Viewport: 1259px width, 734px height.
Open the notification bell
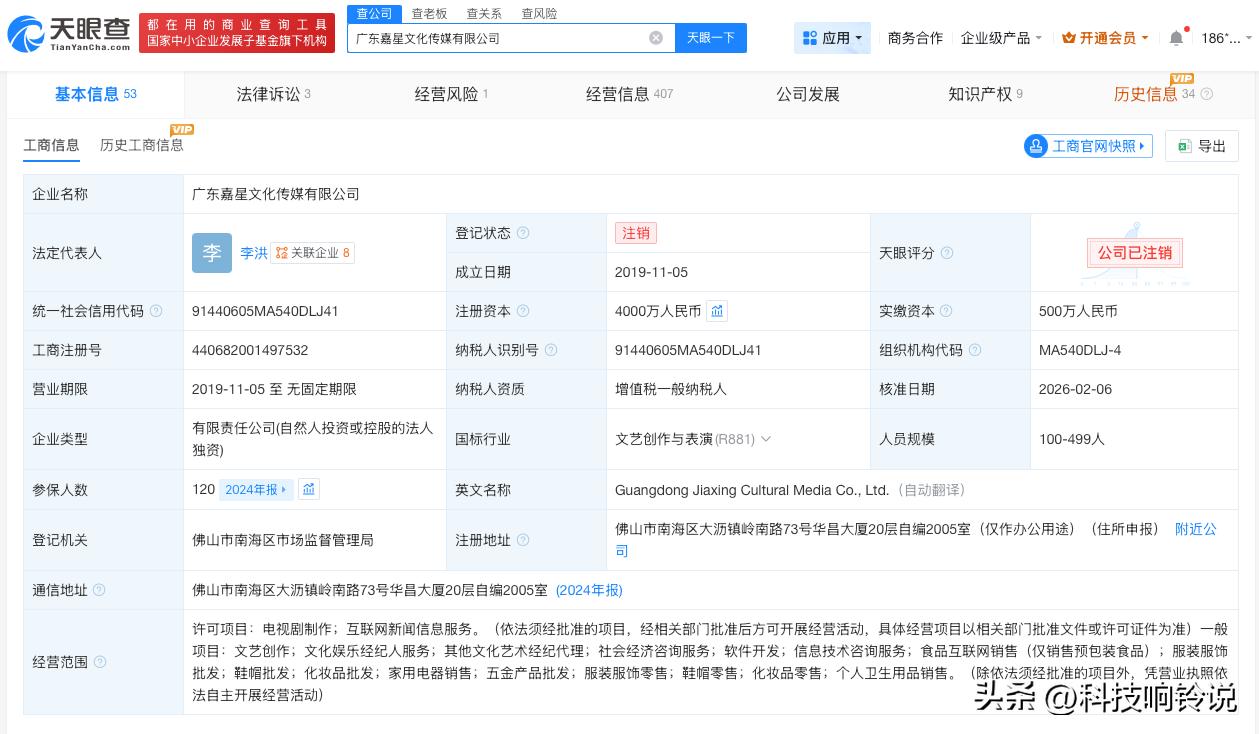coord(1176,38)
